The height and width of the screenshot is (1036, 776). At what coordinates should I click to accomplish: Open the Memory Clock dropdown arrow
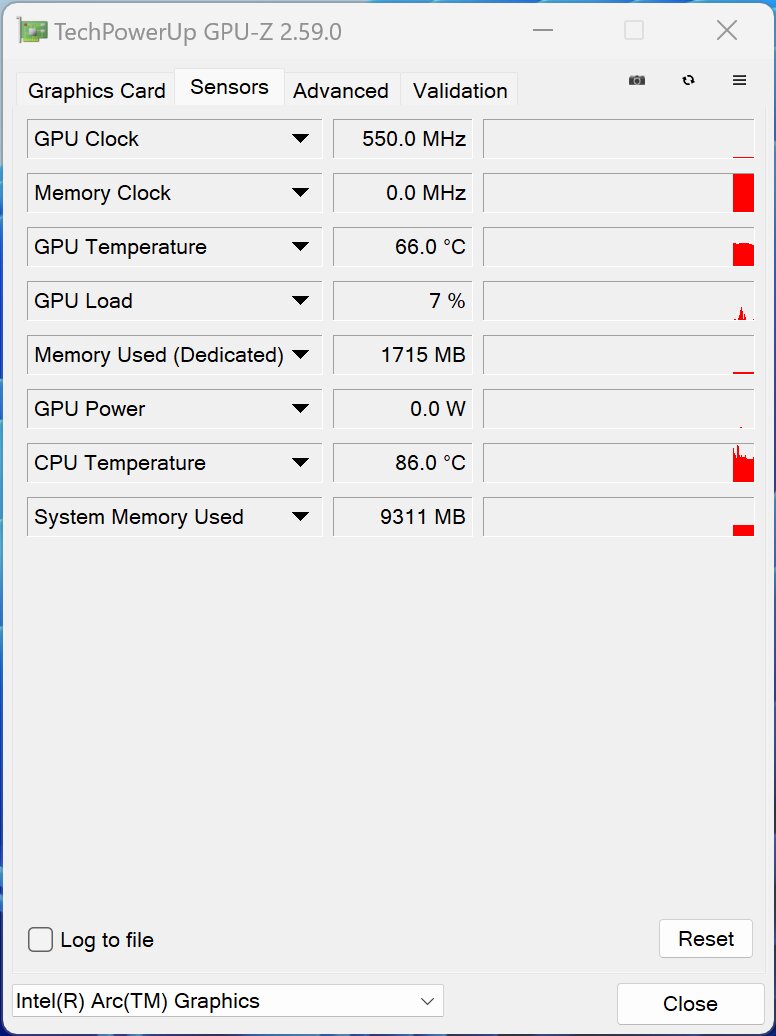300,193
